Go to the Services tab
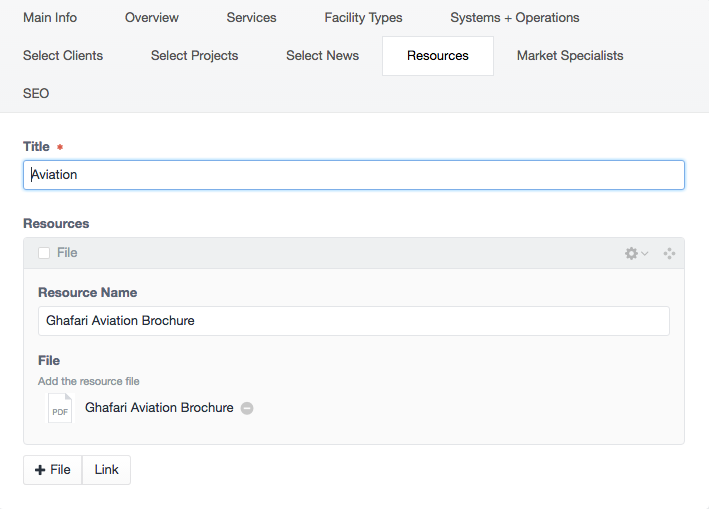 pyautogui.click(x=251, y=18)
